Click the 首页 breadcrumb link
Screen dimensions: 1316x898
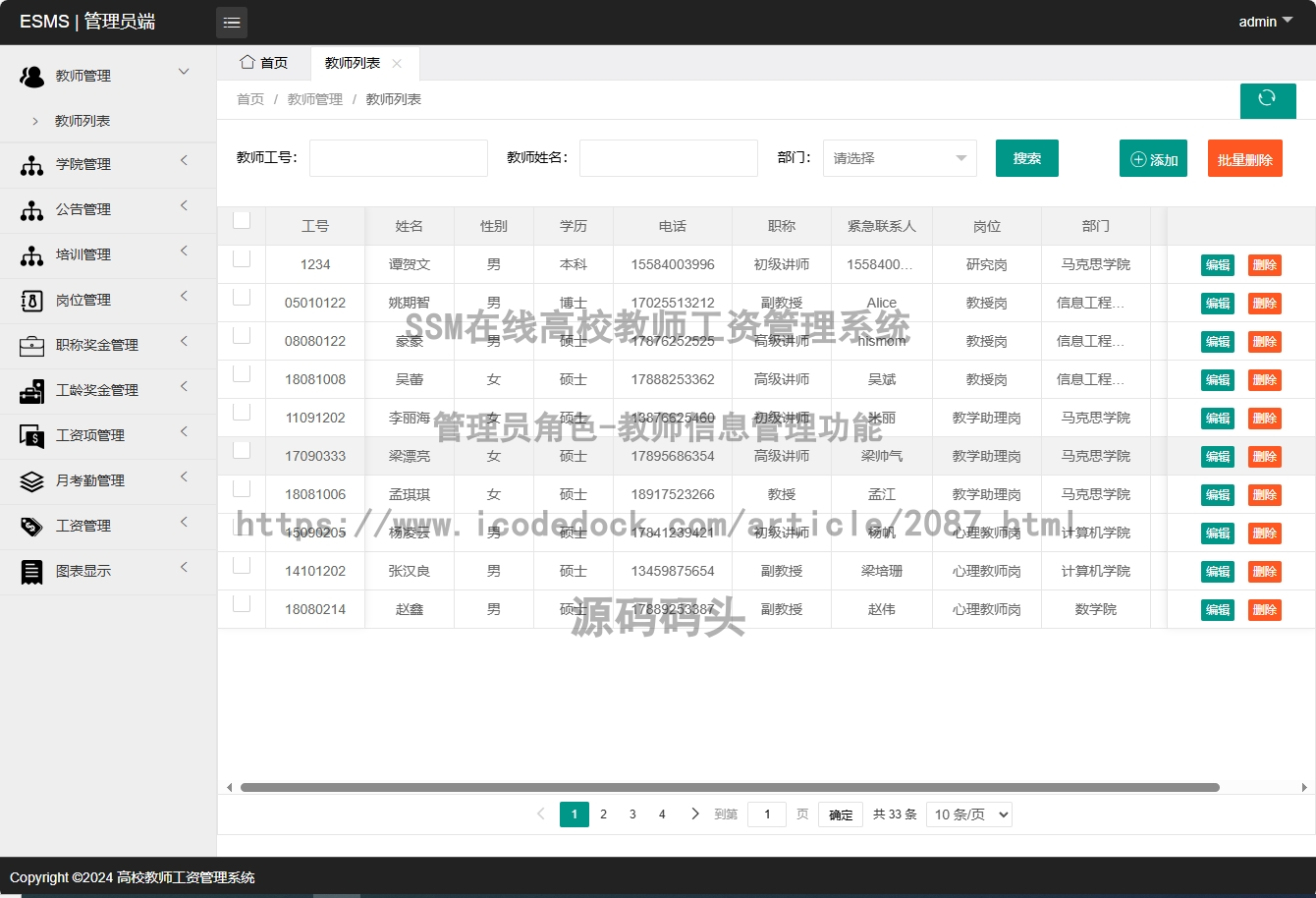click(250, 99)
